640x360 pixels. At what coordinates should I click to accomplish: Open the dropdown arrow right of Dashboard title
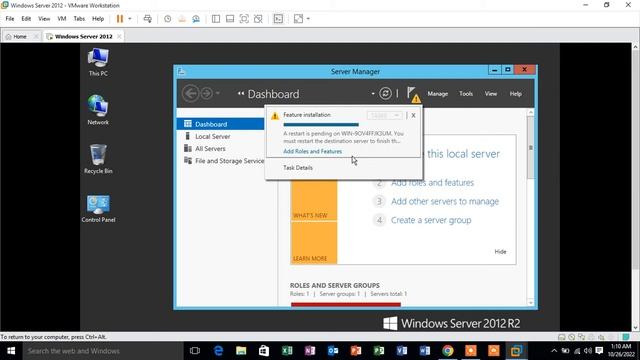click(x=373, y=93)
